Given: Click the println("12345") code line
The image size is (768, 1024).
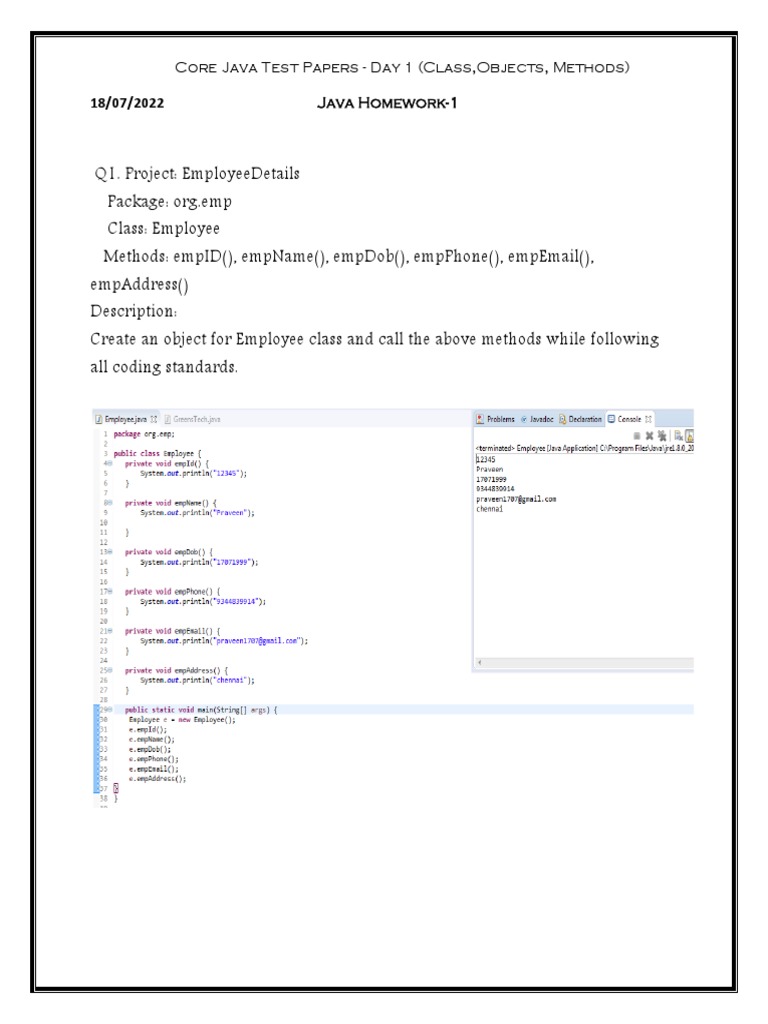Looking at the screenshot, I should coord(193,473).
